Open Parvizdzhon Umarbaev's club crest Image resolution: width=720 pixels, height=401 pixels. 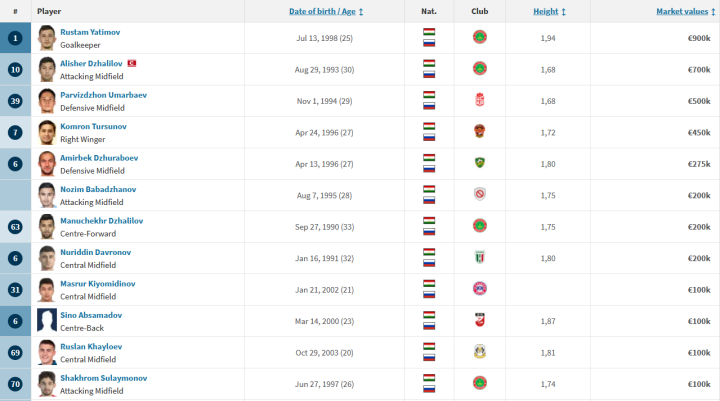click(x=480, y=100)
